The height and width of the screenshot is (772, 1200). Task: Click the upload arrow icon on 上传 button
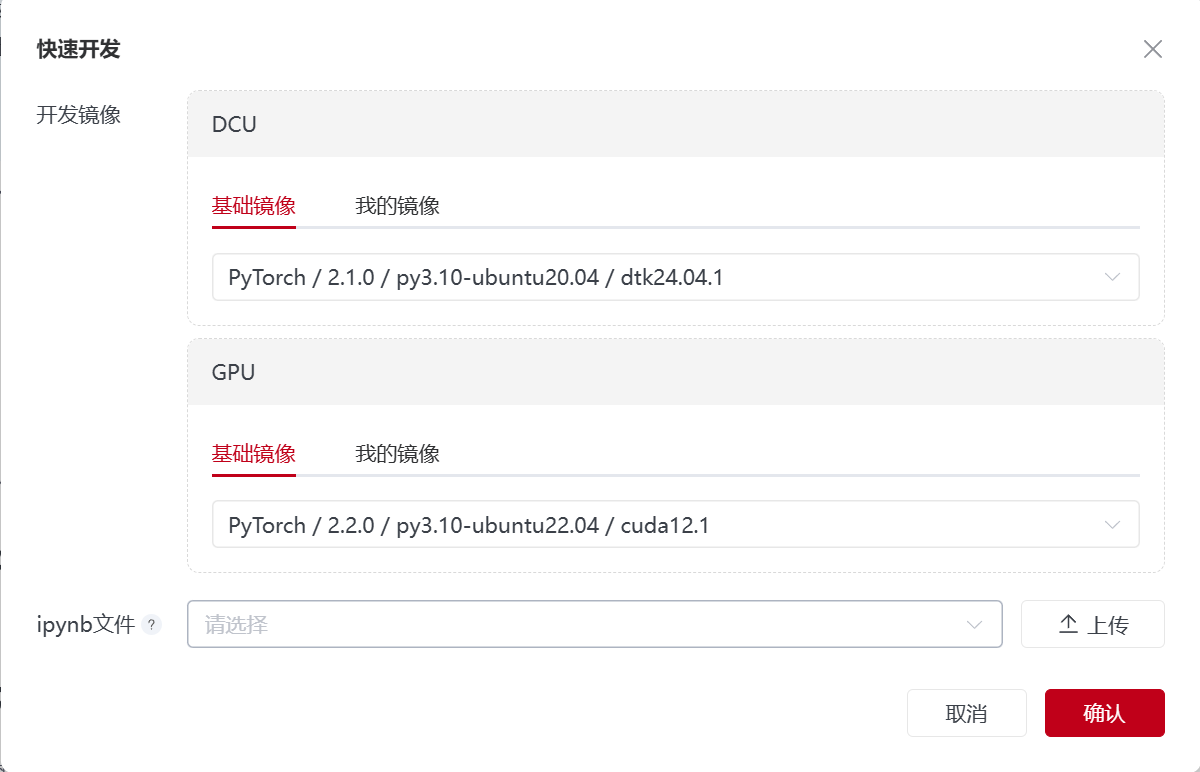(x=1068, y=625)
